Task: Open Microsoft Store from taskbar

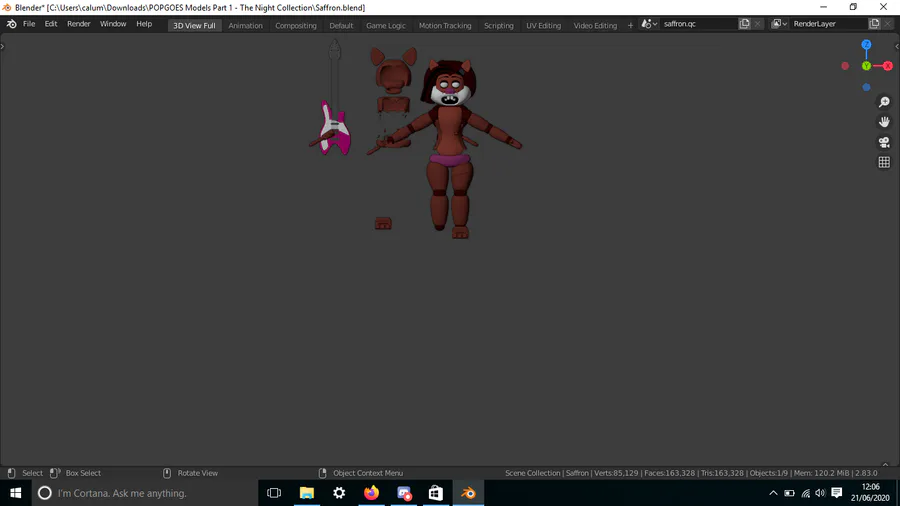Action: pos(436,493)
